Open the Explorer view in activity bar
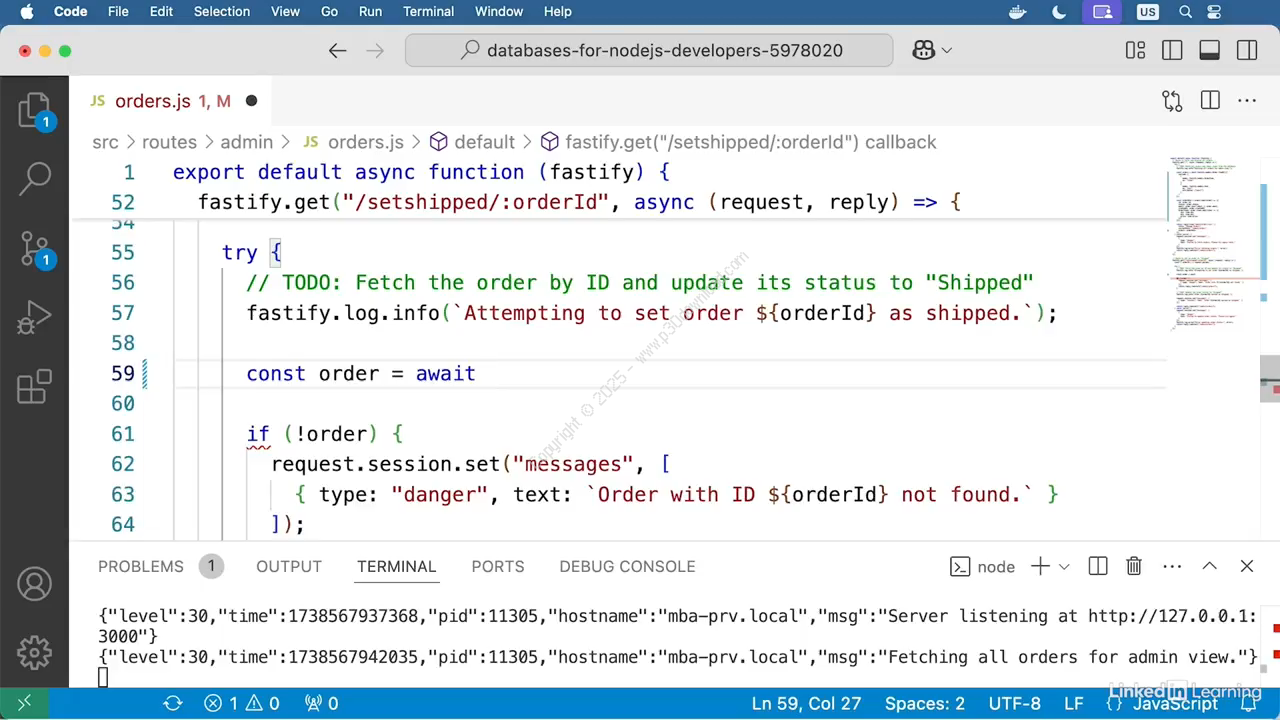Screen dimensions: 1280x720 pos(34,110)
